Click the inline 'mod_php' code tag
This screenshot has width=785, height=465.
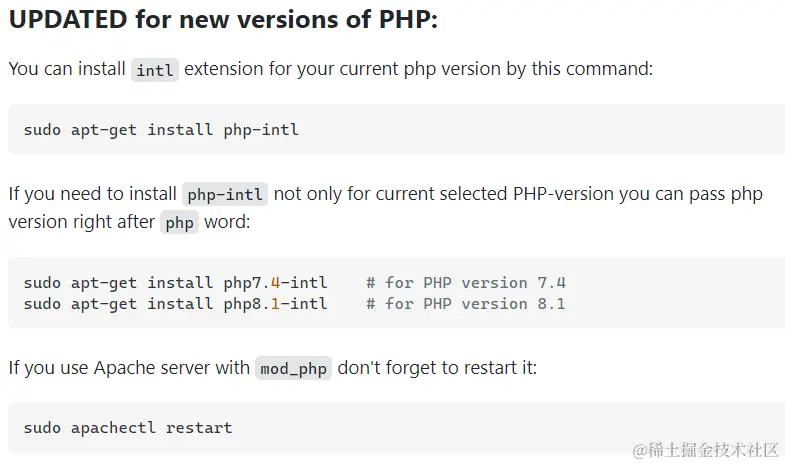[x=293, y=368]
